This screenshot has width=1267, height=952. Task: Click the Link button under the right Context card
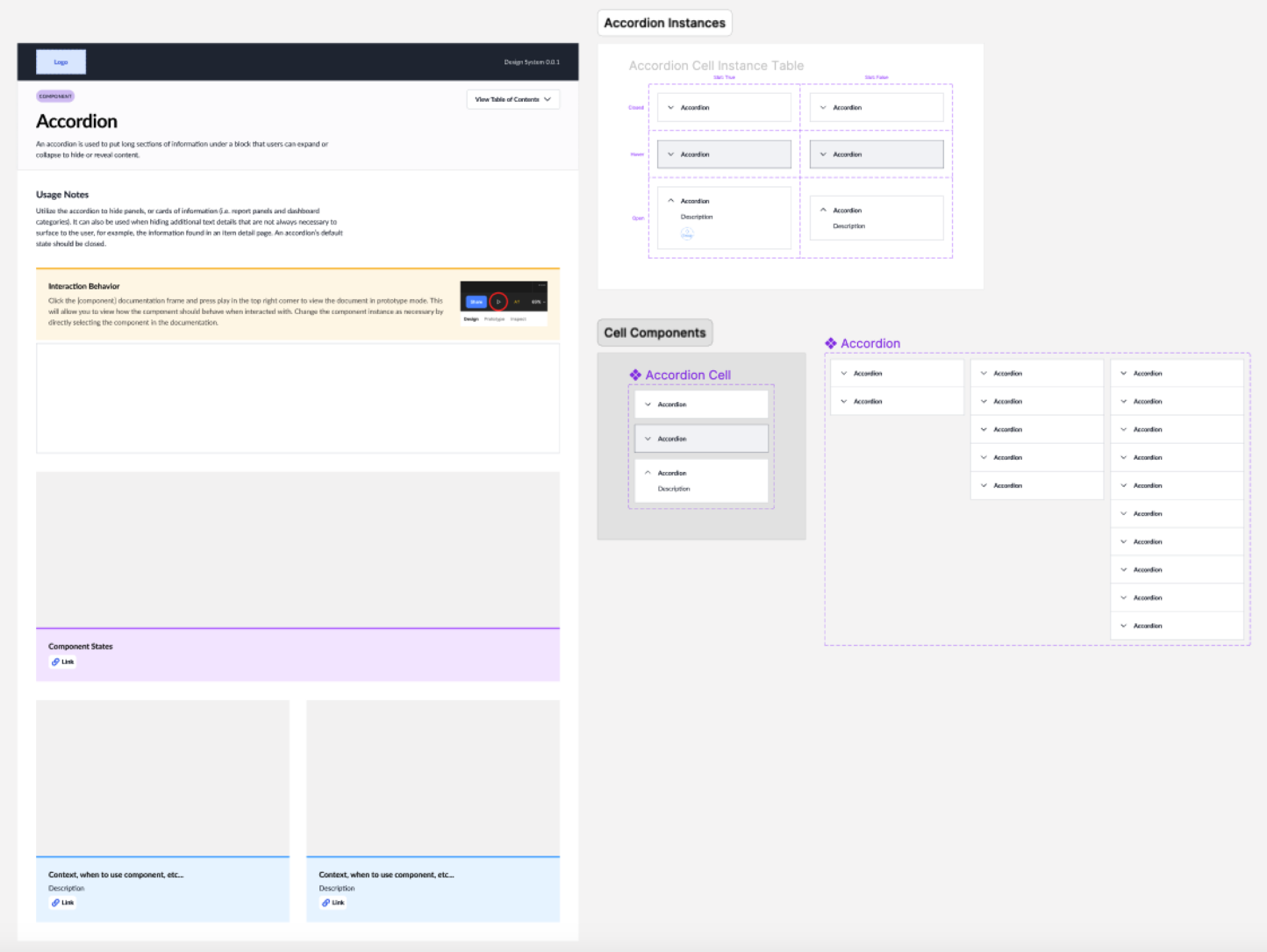coord(333,902)
